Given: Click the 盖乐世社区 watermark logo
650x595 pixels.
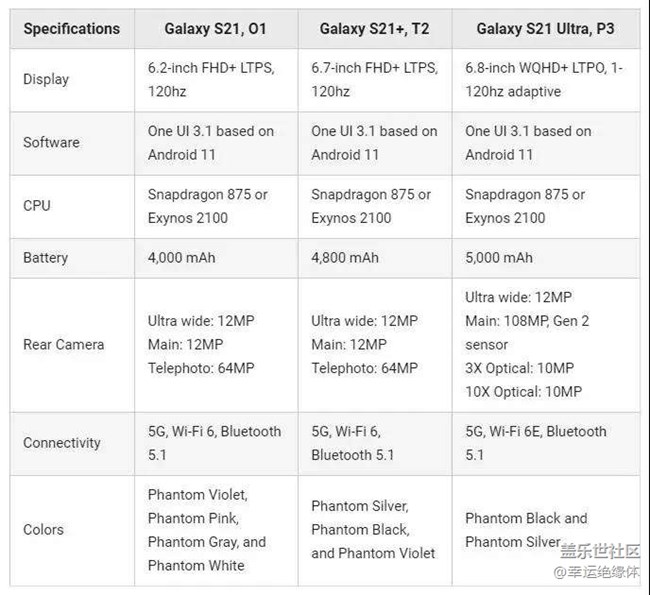Looking at the screenshot, I should [598, 551].
